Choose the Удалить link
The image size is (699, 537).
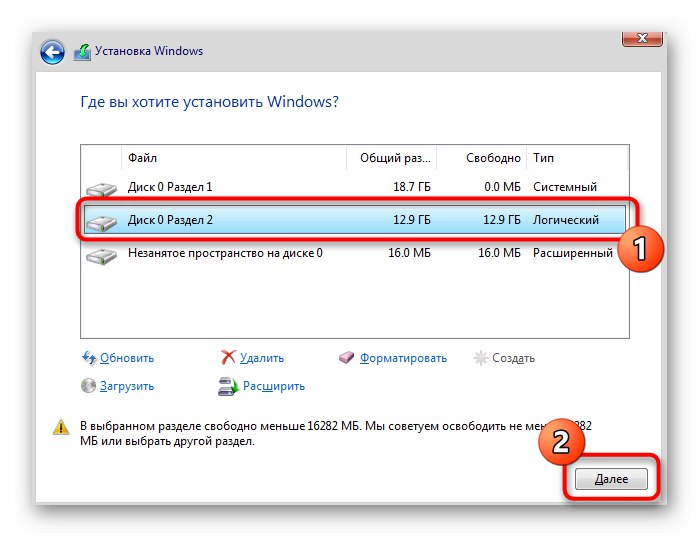(262, 358)
